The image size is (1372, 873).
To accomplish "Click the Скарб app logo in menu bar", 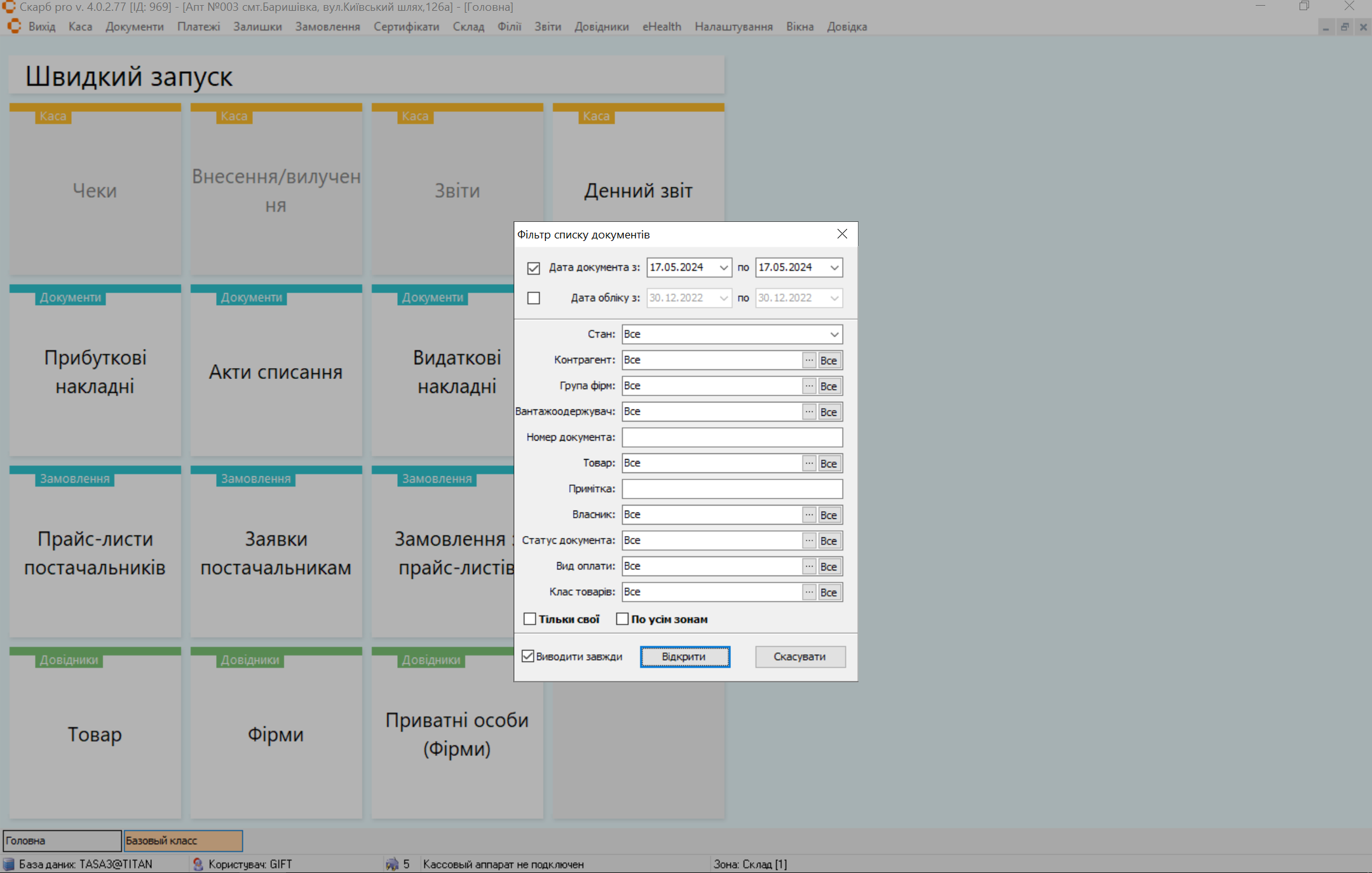I will tap(14, 27).
